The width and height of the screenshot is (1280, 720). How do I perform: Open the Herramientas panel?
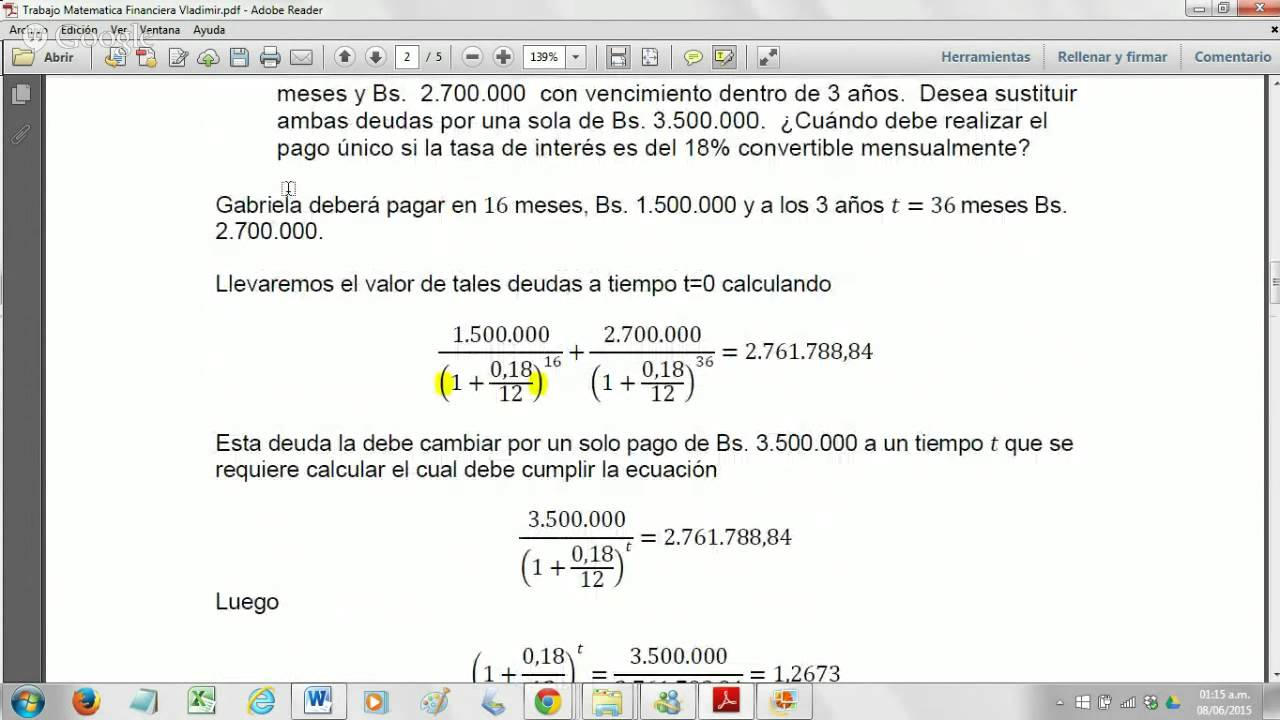985,57
